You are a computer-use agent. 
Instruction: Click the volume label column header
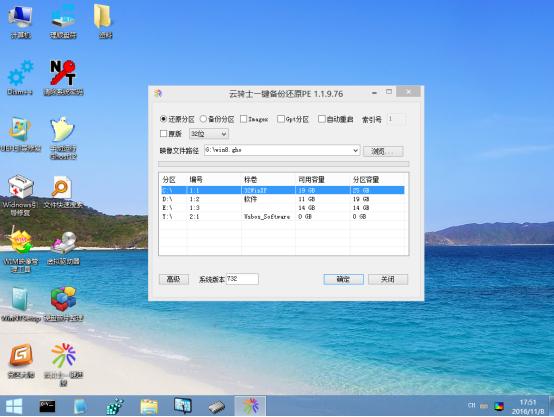pos(251,180)
